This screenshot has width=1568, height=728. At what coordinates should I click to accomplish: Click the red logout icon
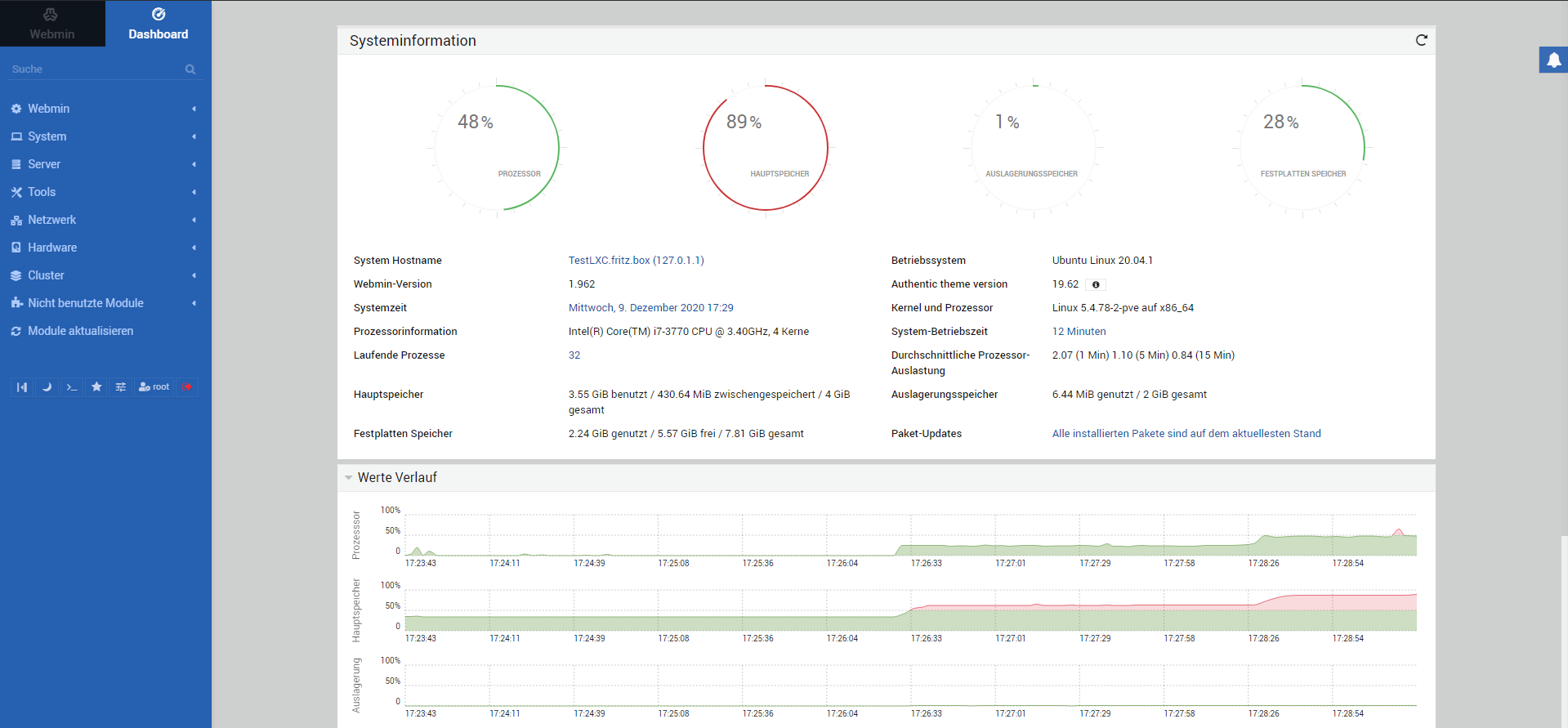pos(188,387)
